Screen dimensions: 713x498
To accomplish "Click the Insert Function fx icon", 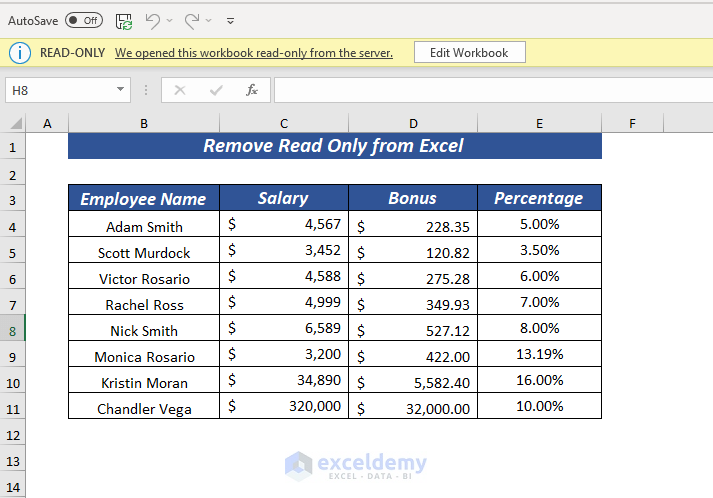I will [252, 90].
